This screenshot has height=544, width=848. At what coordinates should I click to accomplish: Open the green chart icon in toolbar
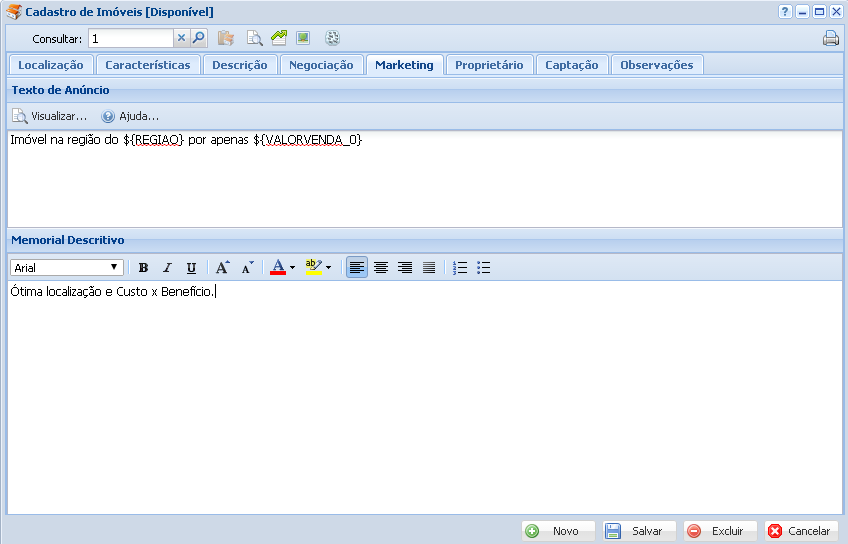click(279, 38)
